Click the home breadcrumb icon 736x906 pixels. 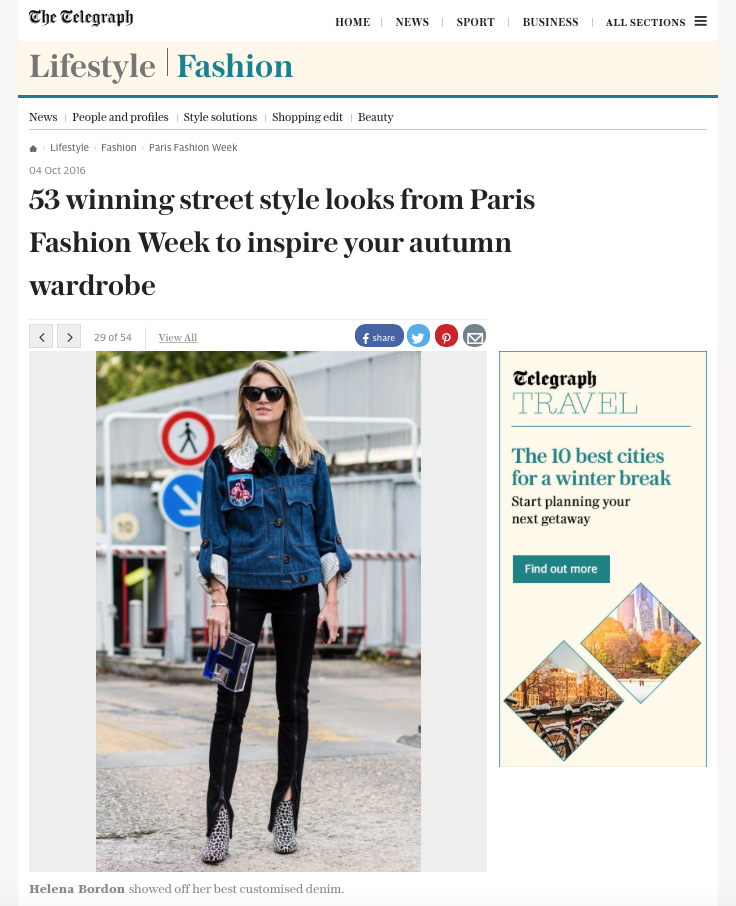tap(33, 148)
